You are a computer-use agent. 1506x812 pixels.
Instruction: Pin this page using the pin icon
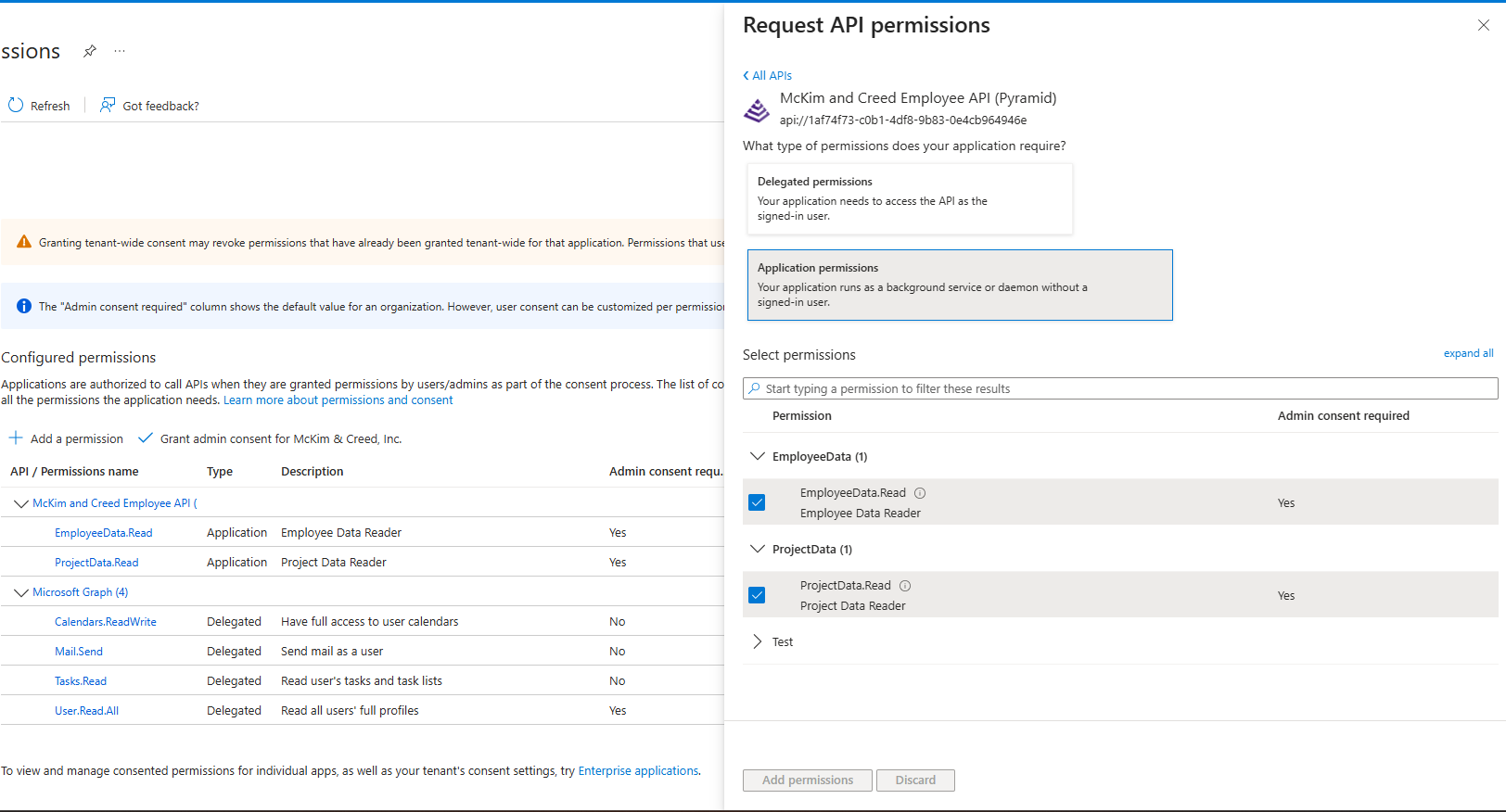tap(90, 51)
